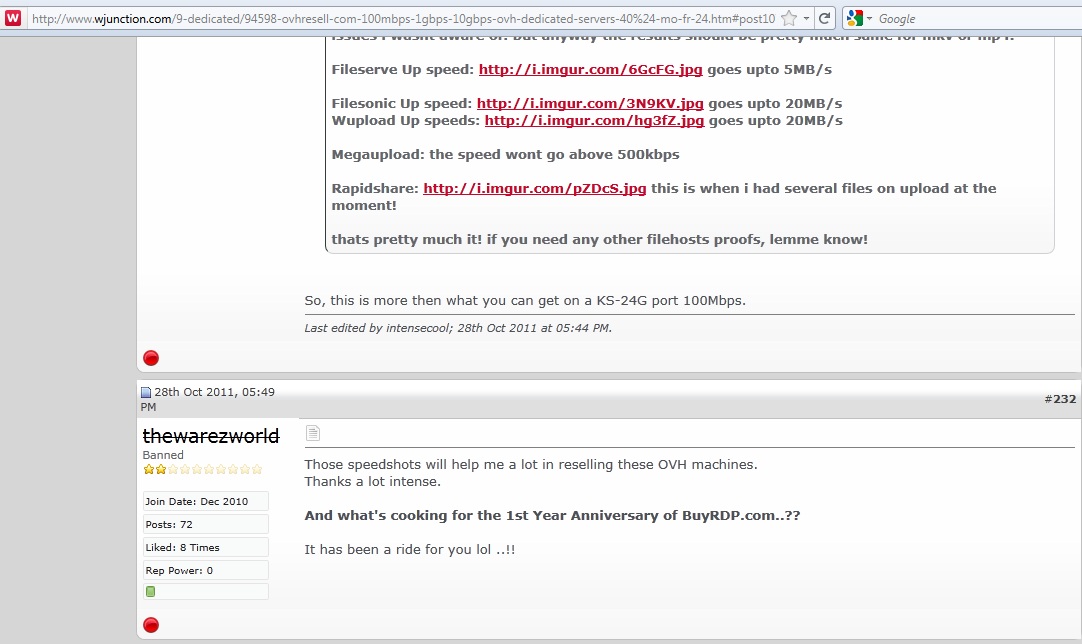Open the address bar history dropdown arrow
This screenshot has height=644, width=1082.
coord(806,19)
